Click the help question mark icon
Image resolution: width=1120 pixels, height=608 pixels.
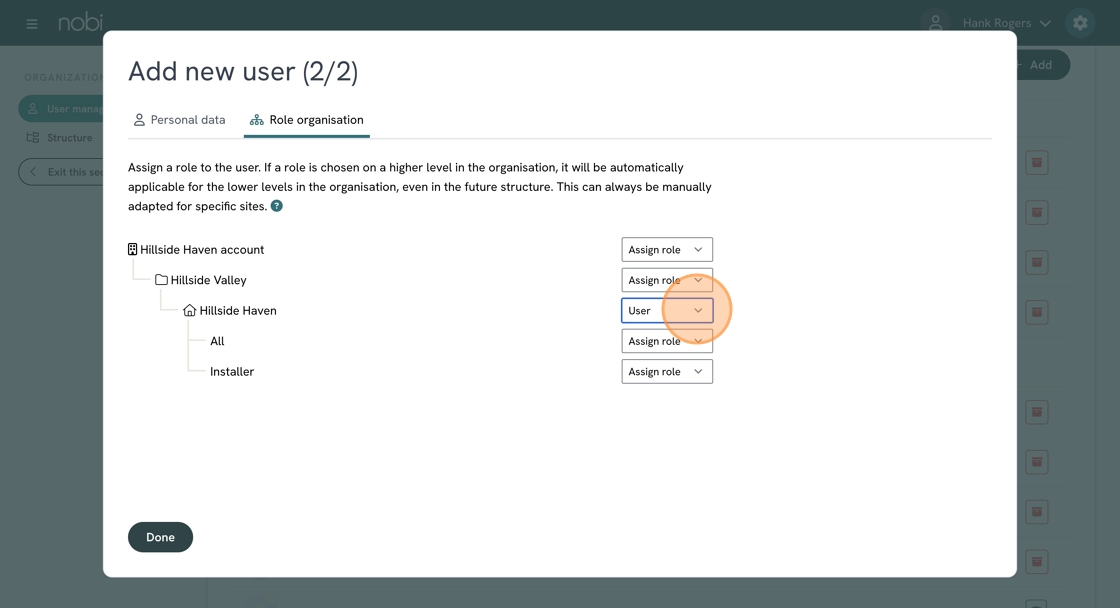point(277,206)
